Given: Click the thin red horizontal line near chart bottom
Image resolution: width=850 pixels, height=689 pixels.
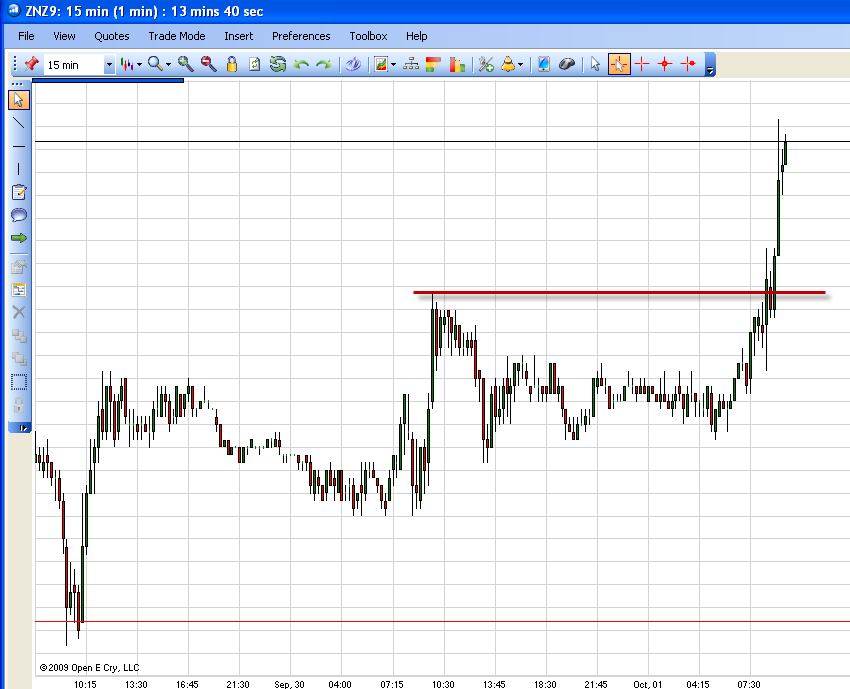Looking at the screenshot, I should (x=442, y=622).
